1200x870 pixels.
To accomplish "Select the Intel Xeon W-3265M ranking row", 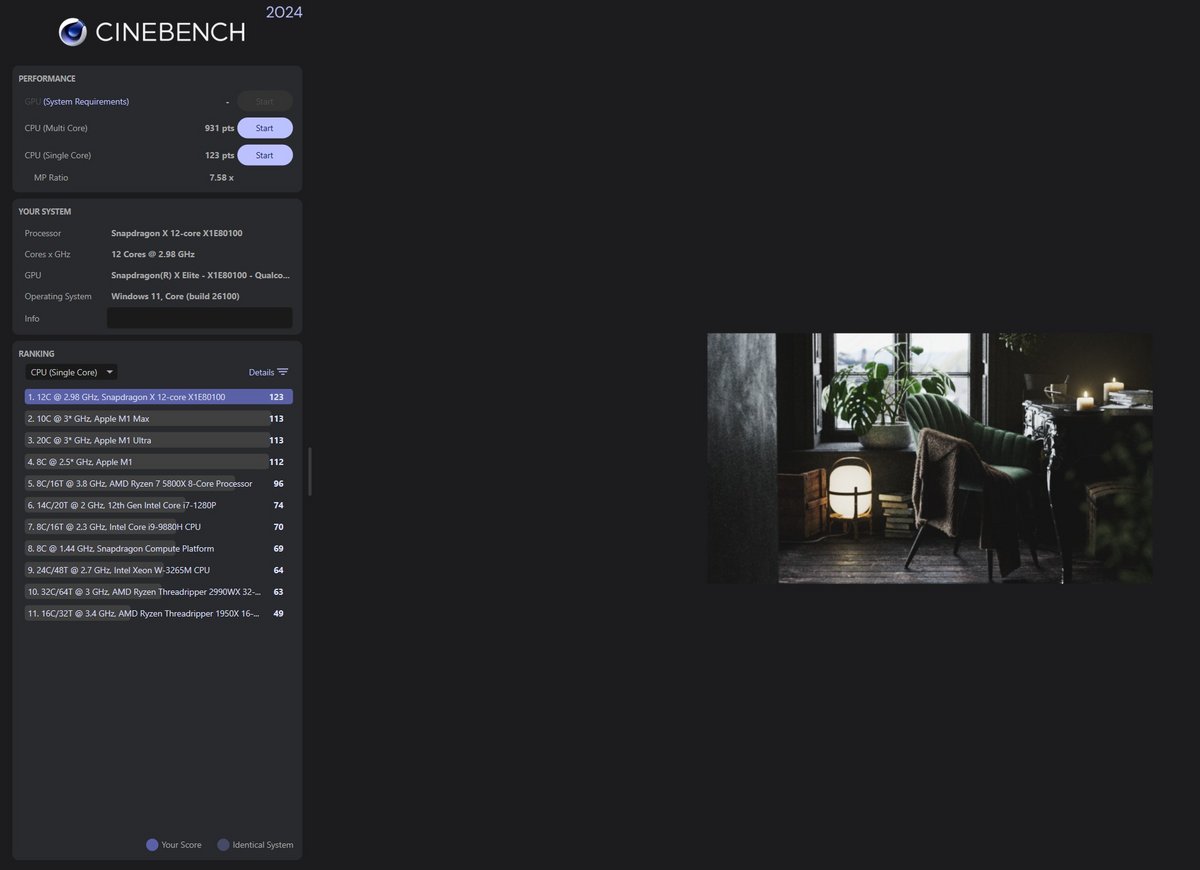I will tap(159, 570).
